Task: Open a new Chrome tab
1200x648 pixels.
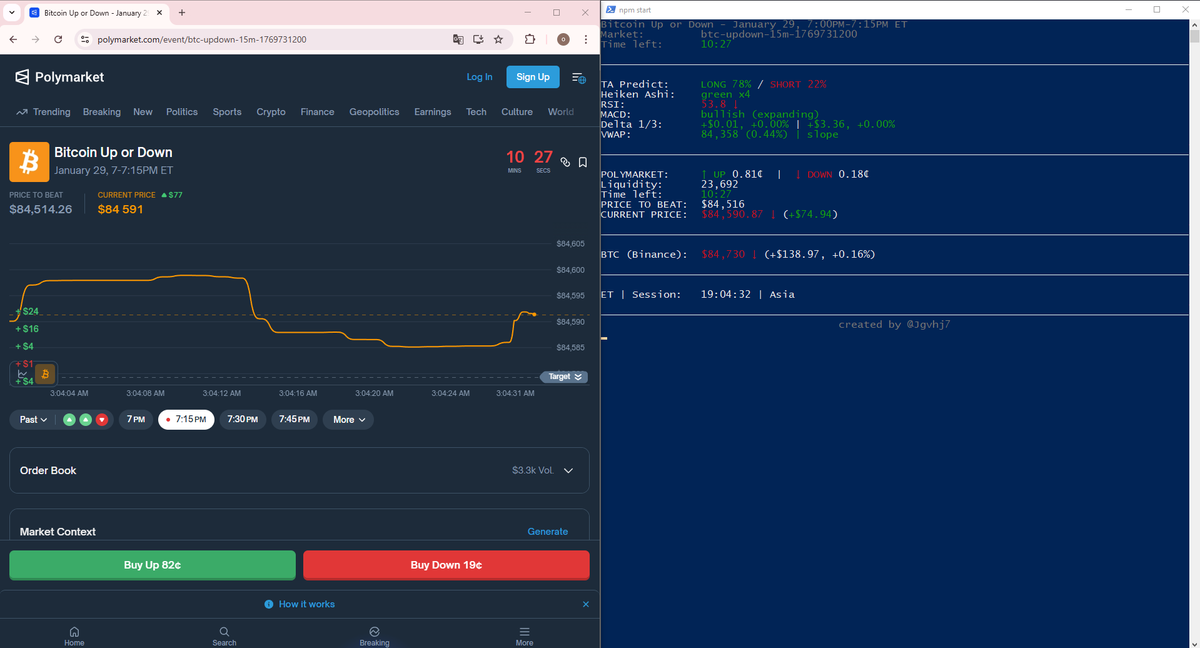Action: coord(182,12)
